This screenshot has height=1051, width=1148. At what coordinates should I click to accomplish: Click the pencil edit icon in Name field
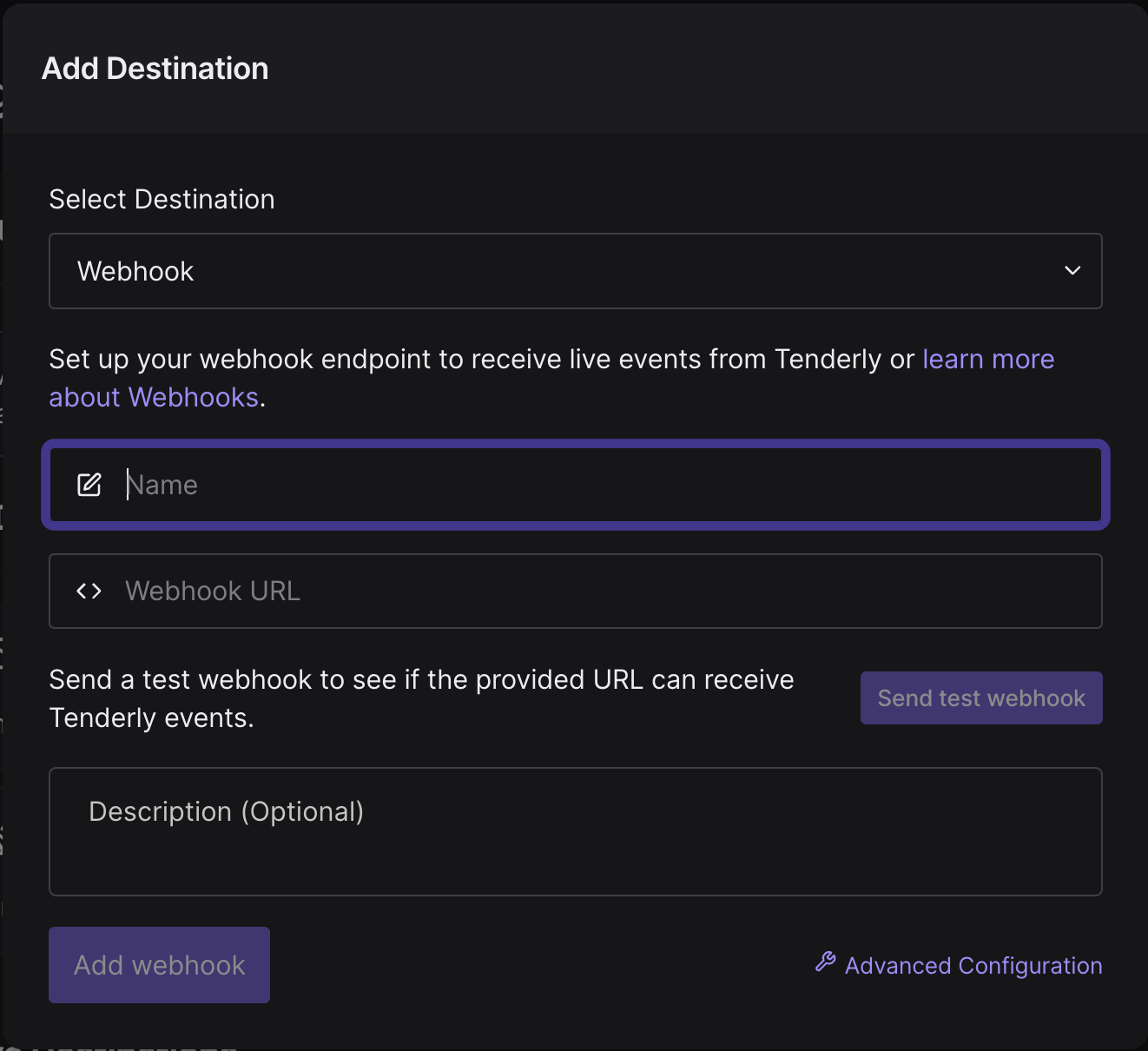pos(89,485)
